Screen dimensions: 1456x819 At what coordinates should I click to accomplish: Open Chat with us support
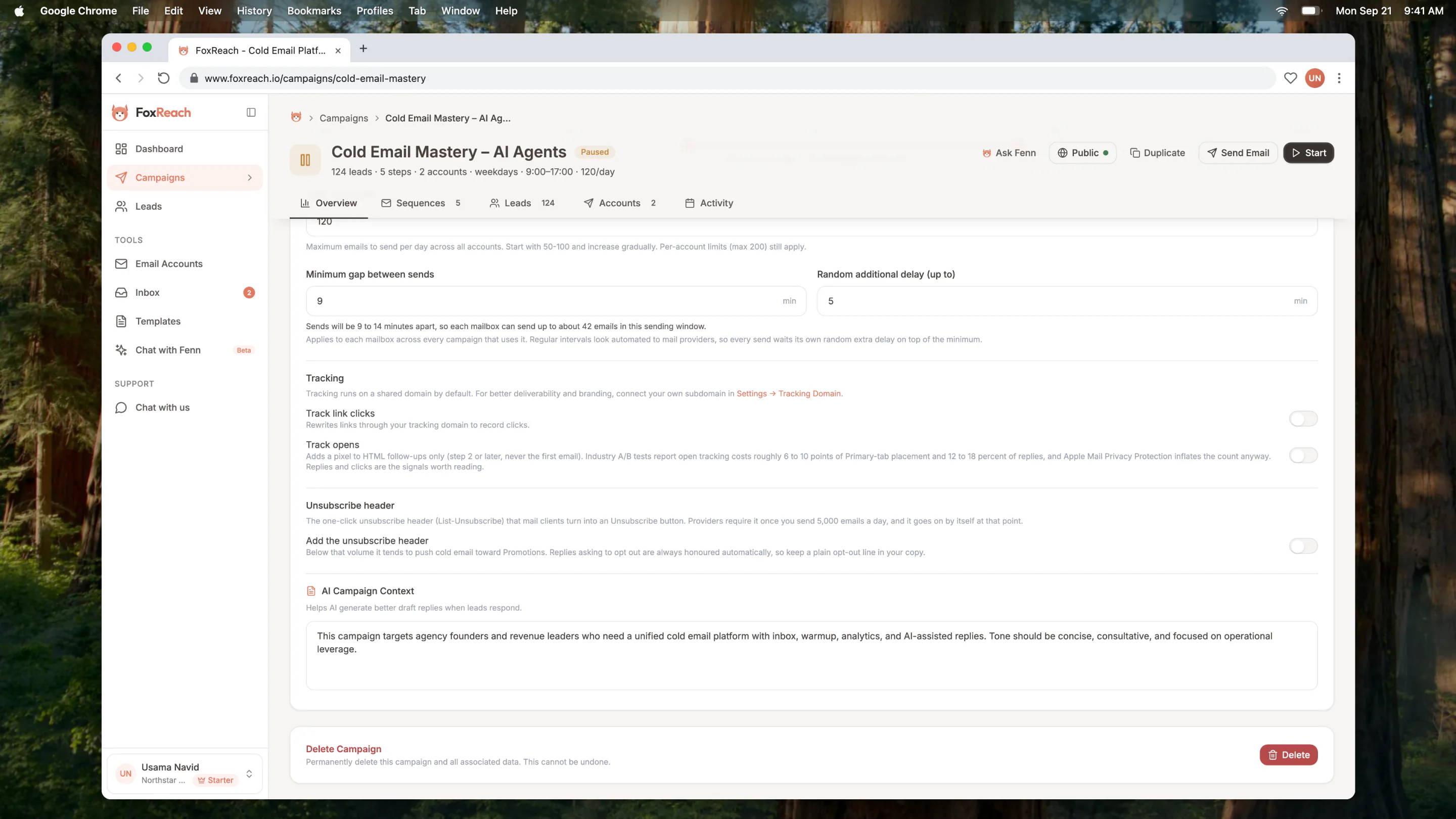pos(184,407)
